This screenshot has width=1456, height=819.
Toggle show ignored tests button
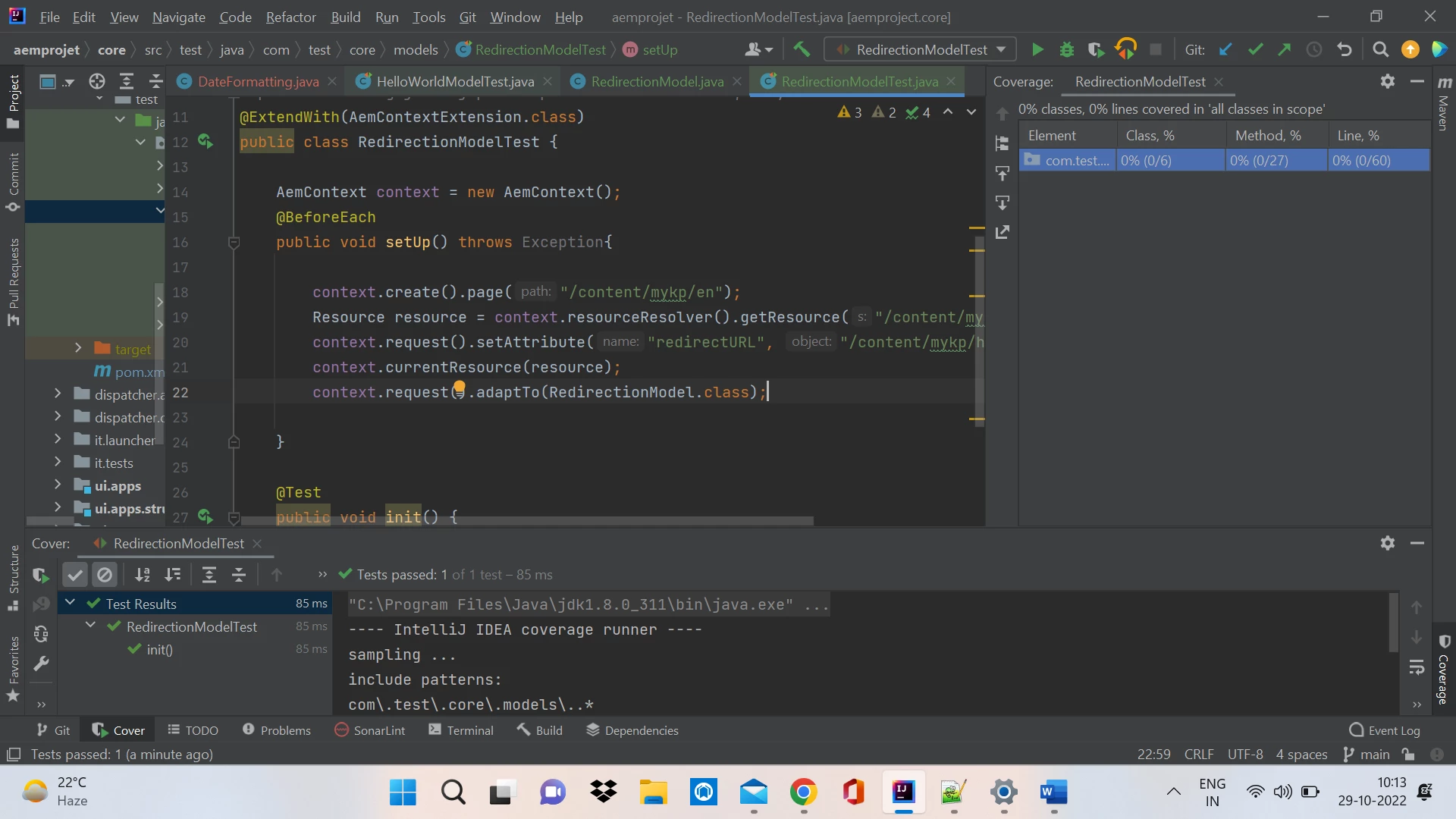tap(105, 576)
